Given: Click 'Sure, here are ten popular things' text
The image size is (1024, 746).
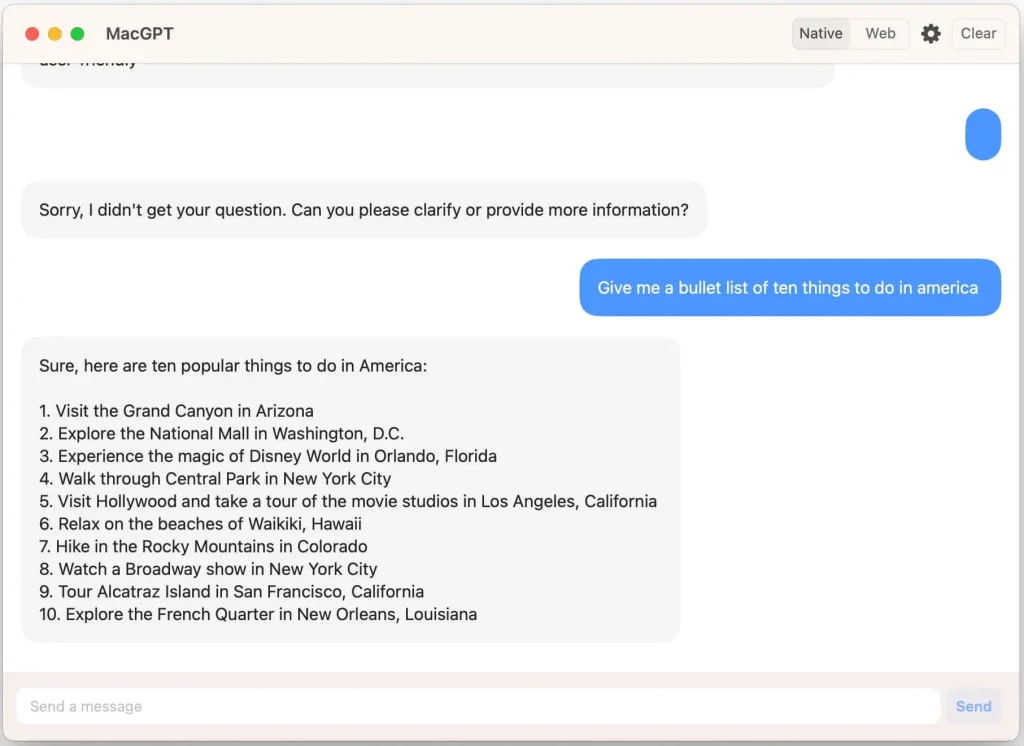Looking at the screenshot, I should pyautogui.click(x=233, y=366).
